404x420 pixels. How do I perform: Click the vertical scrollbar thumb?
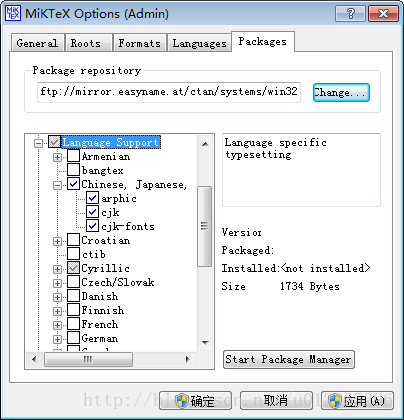(x=205, y=226)
